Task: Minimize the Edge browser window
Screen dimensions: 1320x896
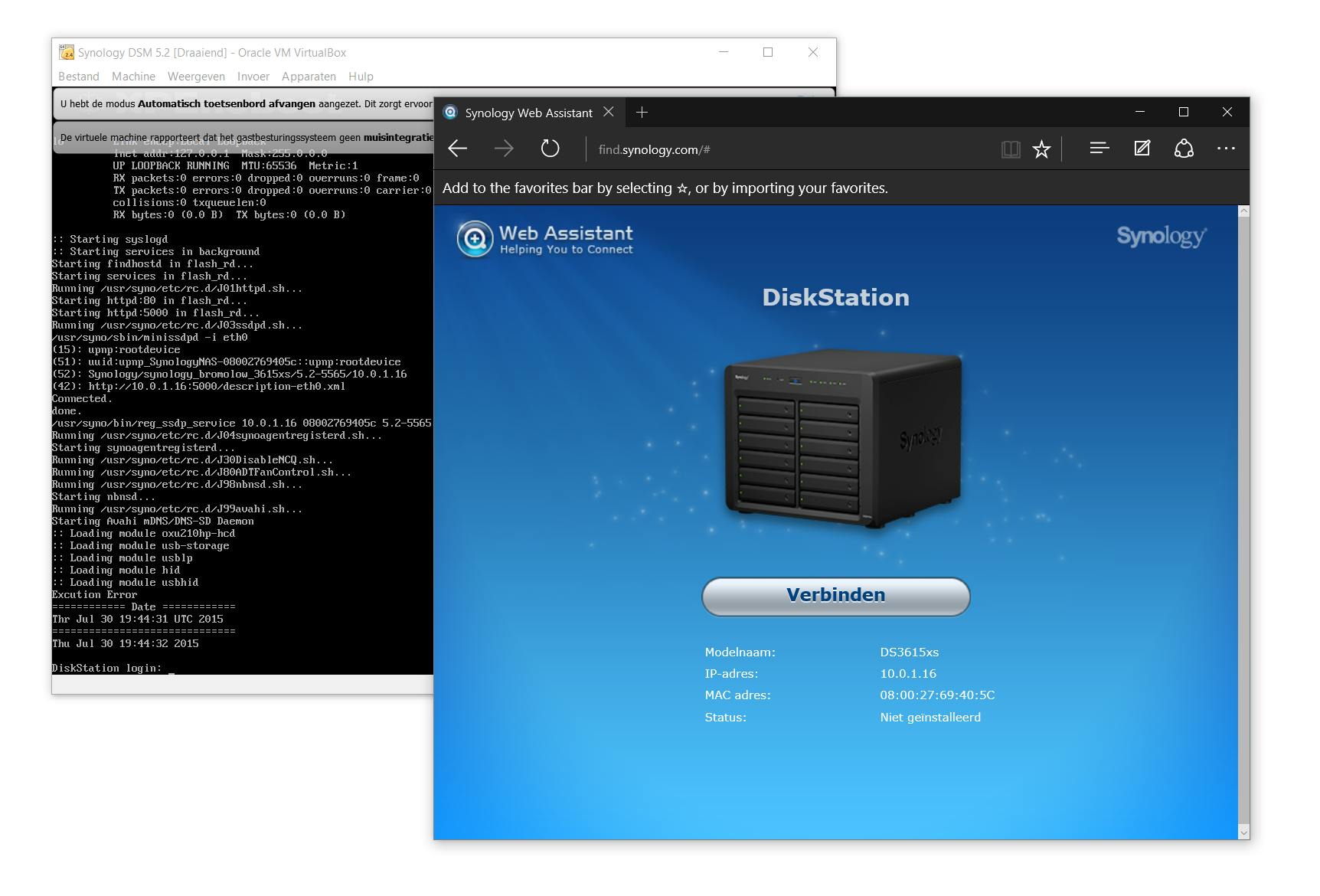Action: 1140,112
